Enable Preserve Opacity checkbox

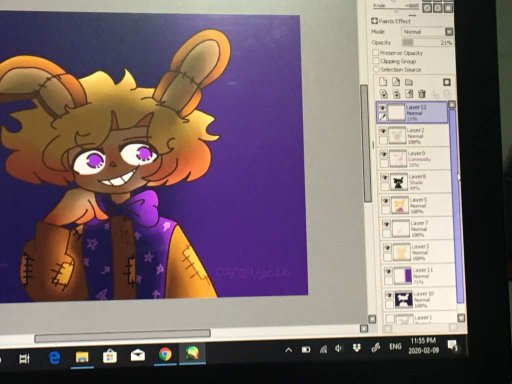376,52
